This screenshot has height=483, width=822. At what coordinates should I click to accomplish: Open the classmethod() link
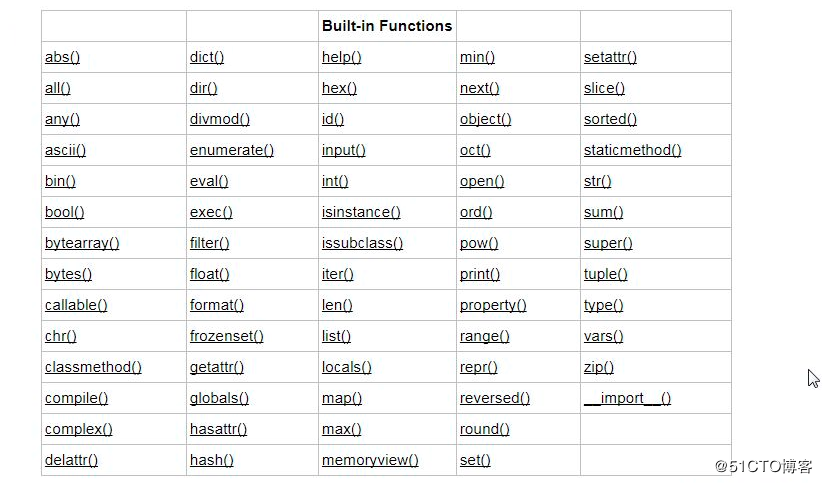(93, 367)
